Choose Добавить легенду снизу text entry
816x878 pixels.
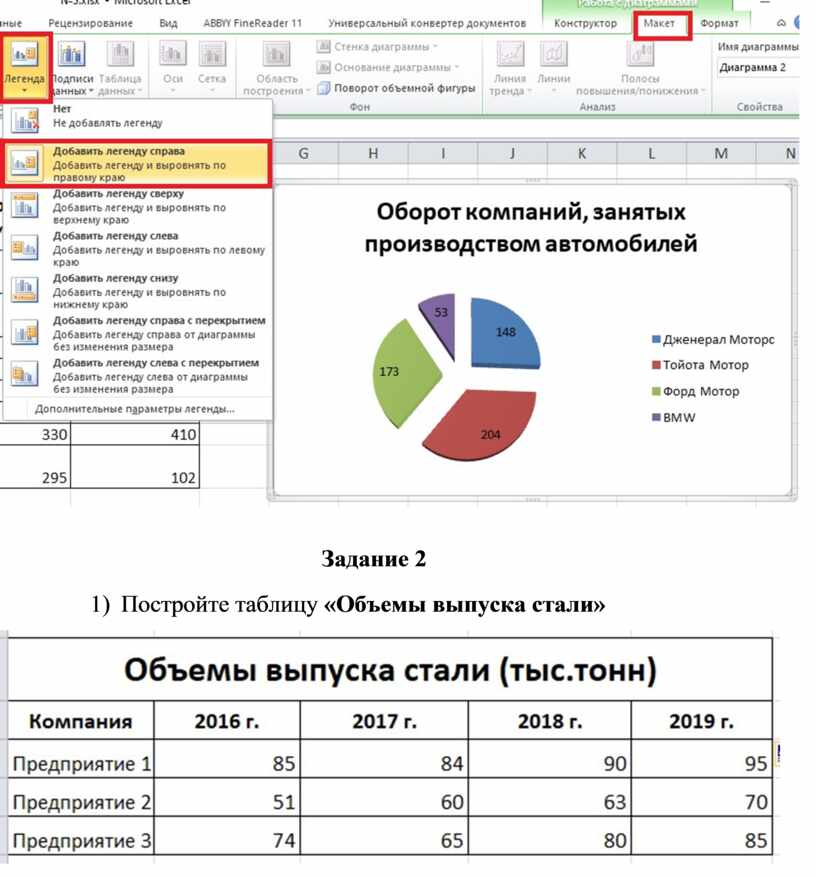pos(138,290)
